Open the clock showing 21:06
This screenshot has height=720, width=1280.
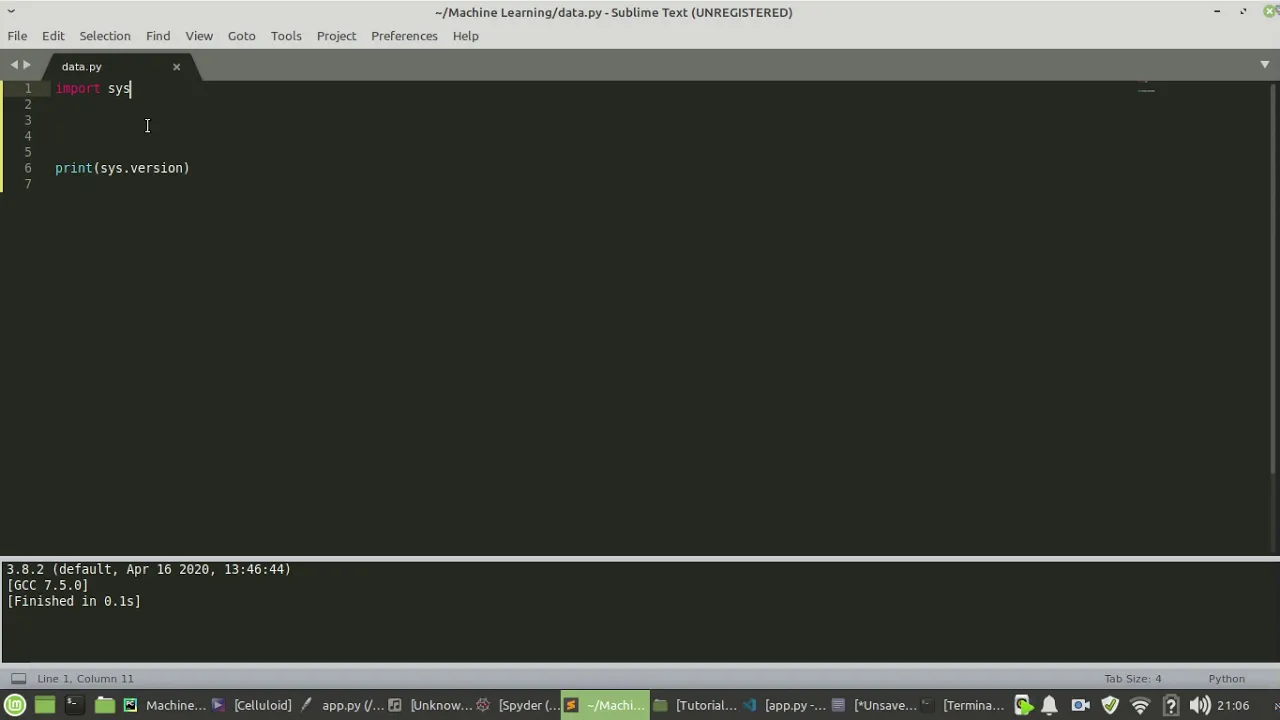pyautogui.click(x=1233, y=705)
